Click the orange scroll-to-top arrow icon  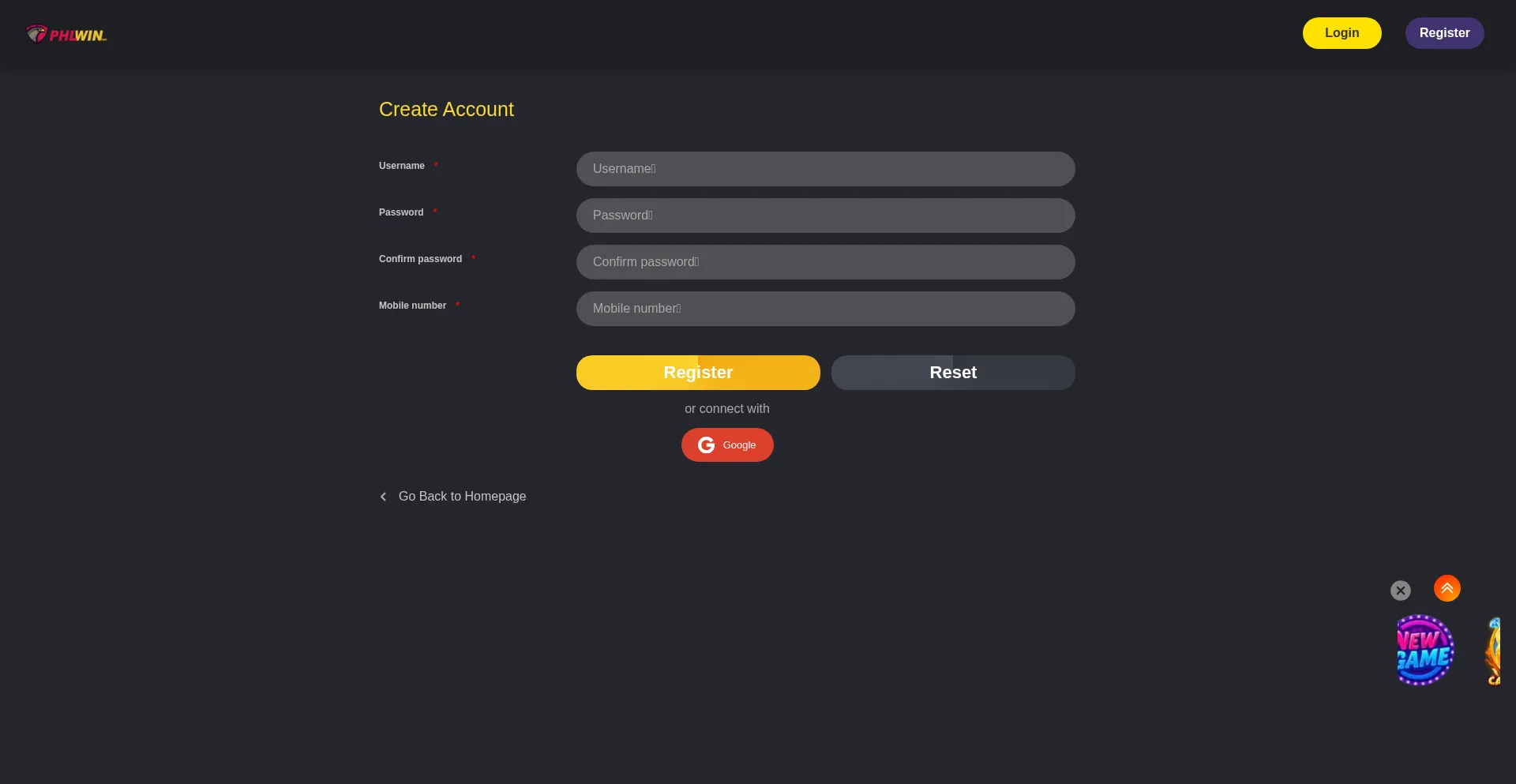(x=1447, y=588)
